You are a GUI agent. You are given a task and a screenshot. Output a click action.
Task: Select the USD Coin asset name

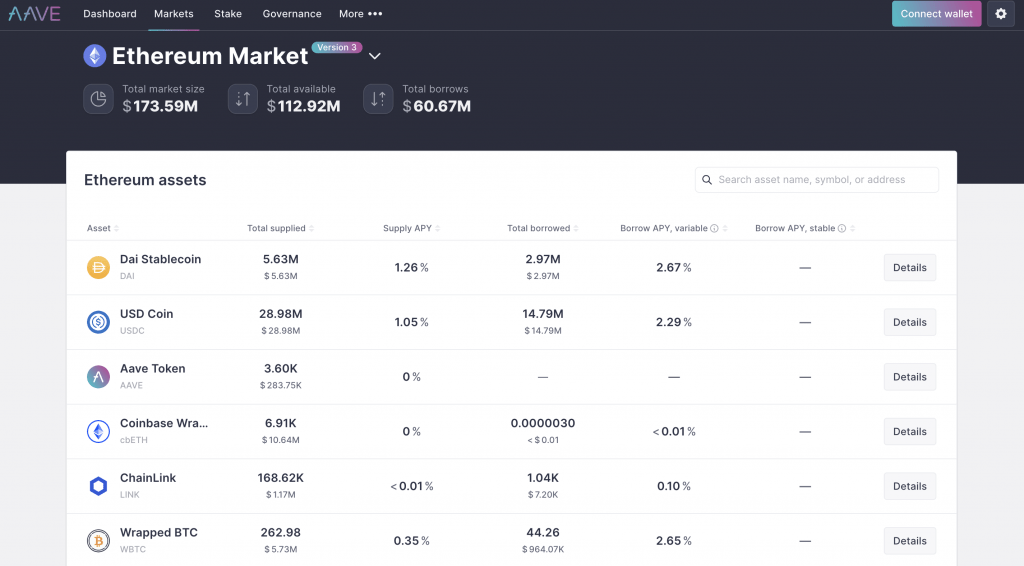click(x=146, y=314)
